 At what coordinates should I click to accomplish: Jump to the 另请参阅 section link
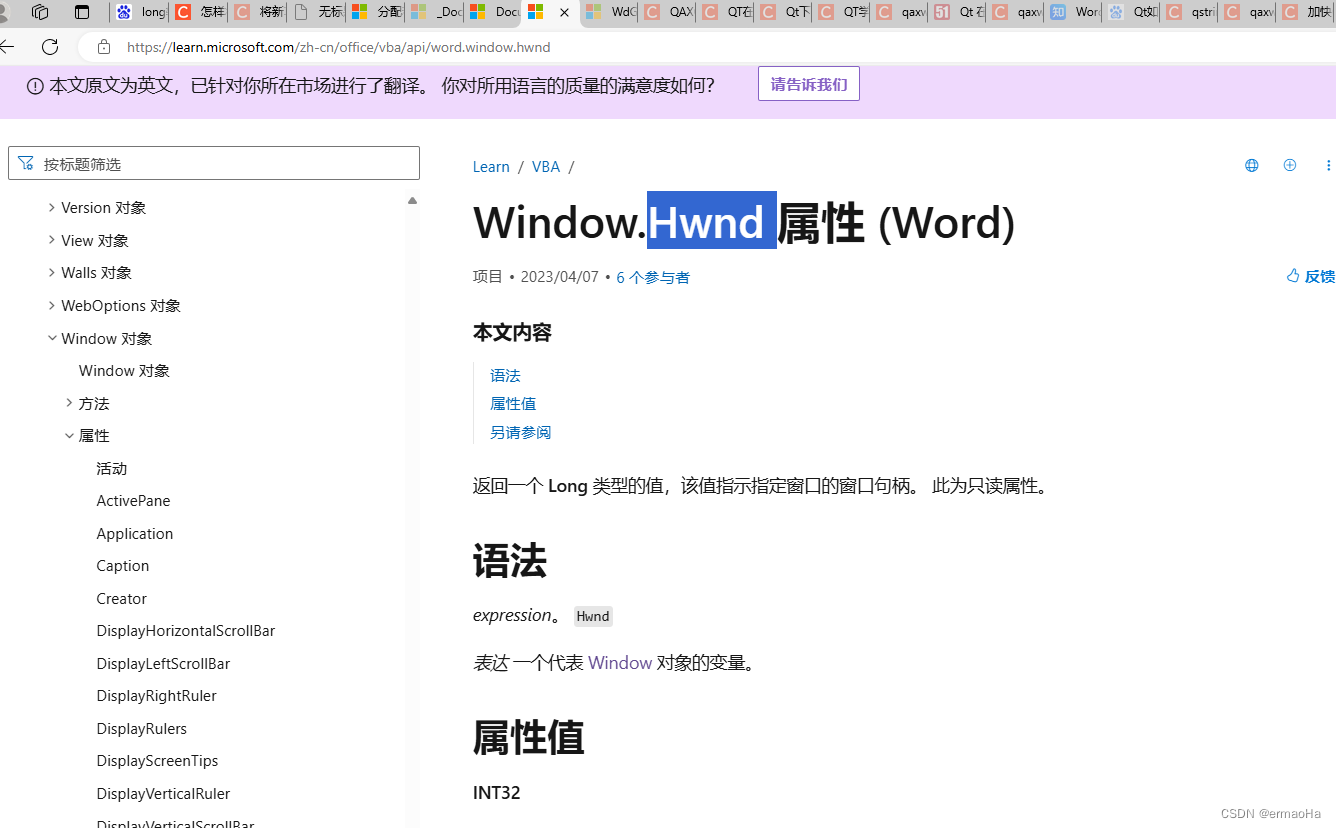pos(520,432)
